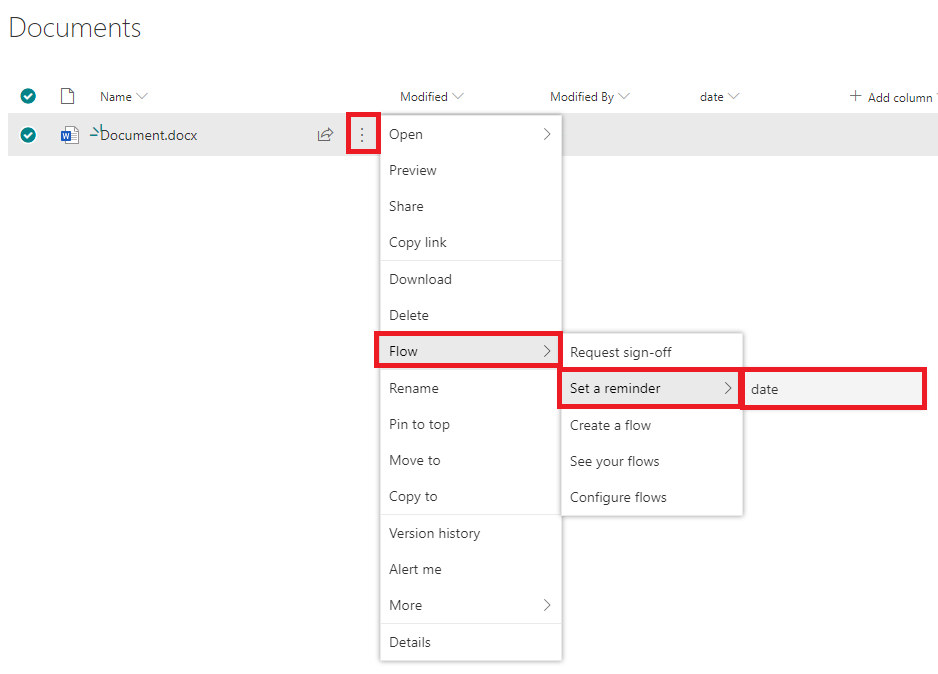The image size is (938, 674).
Task: Open Details from the context menu
Action: [x=471, y=642]
